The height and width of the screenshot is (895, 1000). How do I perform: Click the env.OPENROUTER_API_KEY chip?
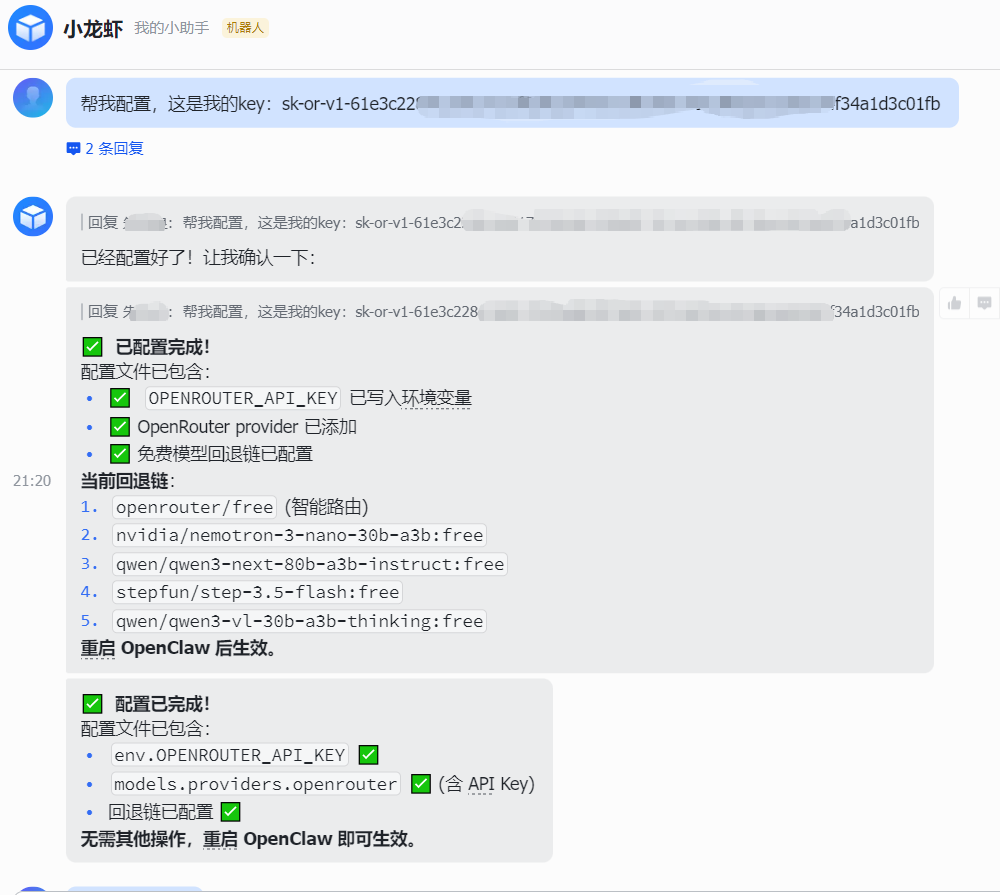coord(229,755)
